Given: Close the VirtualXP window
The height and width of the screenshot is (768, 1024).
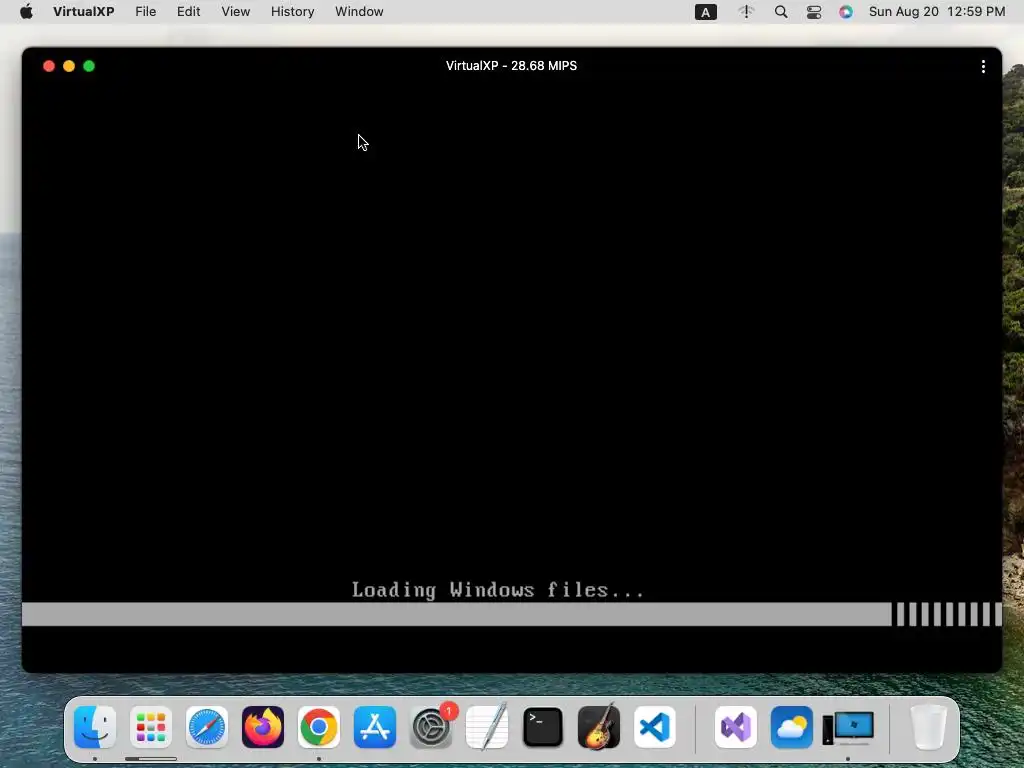Looking at the screenshot, I should [x=48, y=66].
